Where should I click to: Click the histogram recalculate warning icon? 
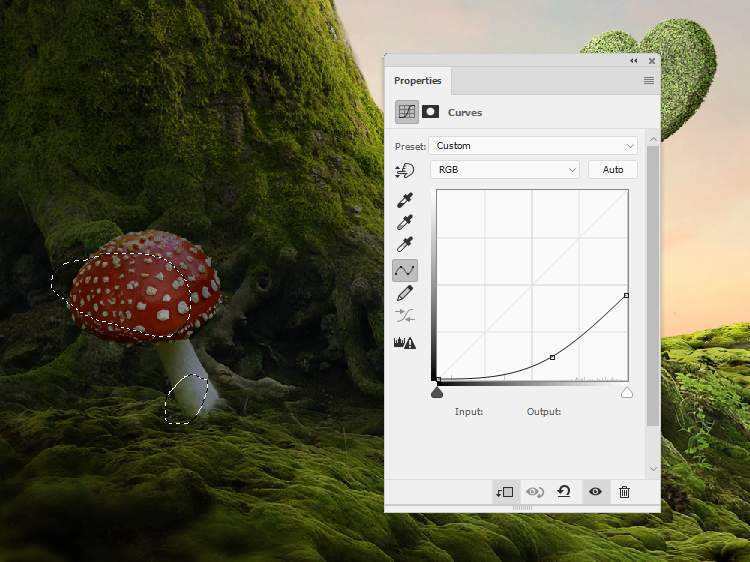tap(405, 342)
